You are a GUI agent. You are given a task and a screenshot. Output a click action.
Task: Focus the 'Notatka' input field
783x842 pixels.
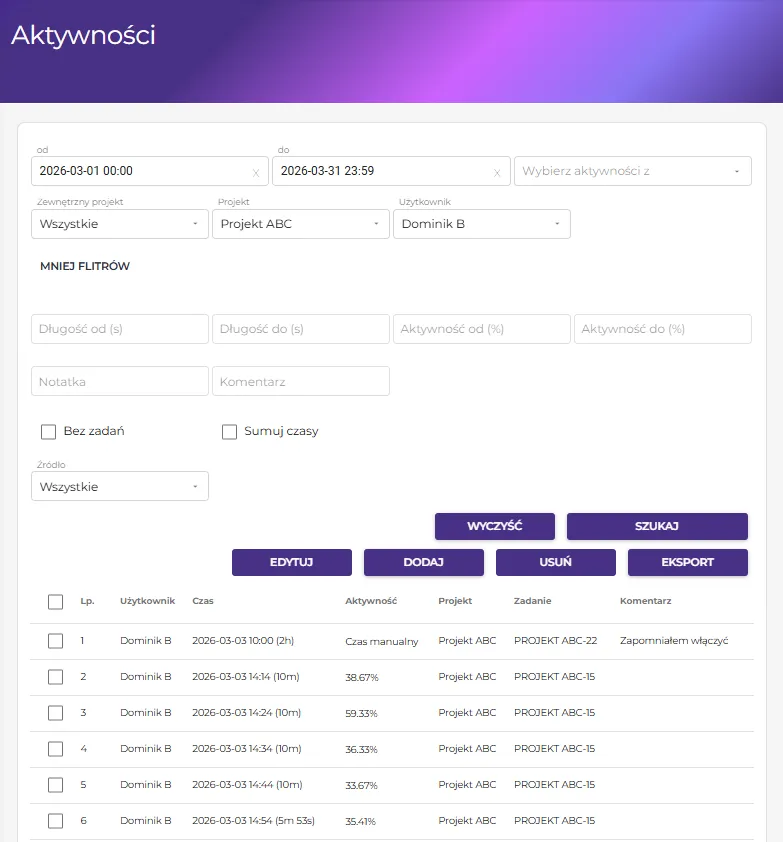pyautogui.click(x=120, y=381)
